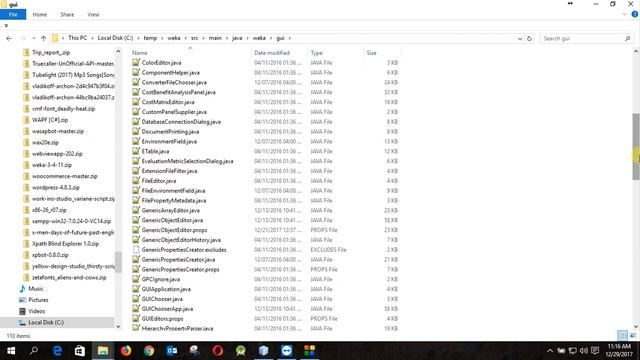Open the View ribbon tab

point(93,14)
